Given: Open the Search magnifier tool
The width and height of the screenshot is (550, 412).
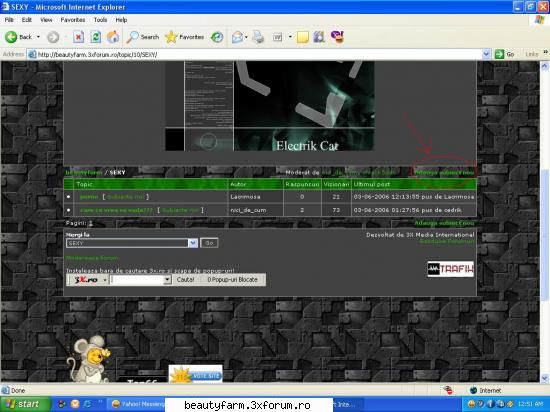Looking at the screenshot, I should tap(132, 37).
